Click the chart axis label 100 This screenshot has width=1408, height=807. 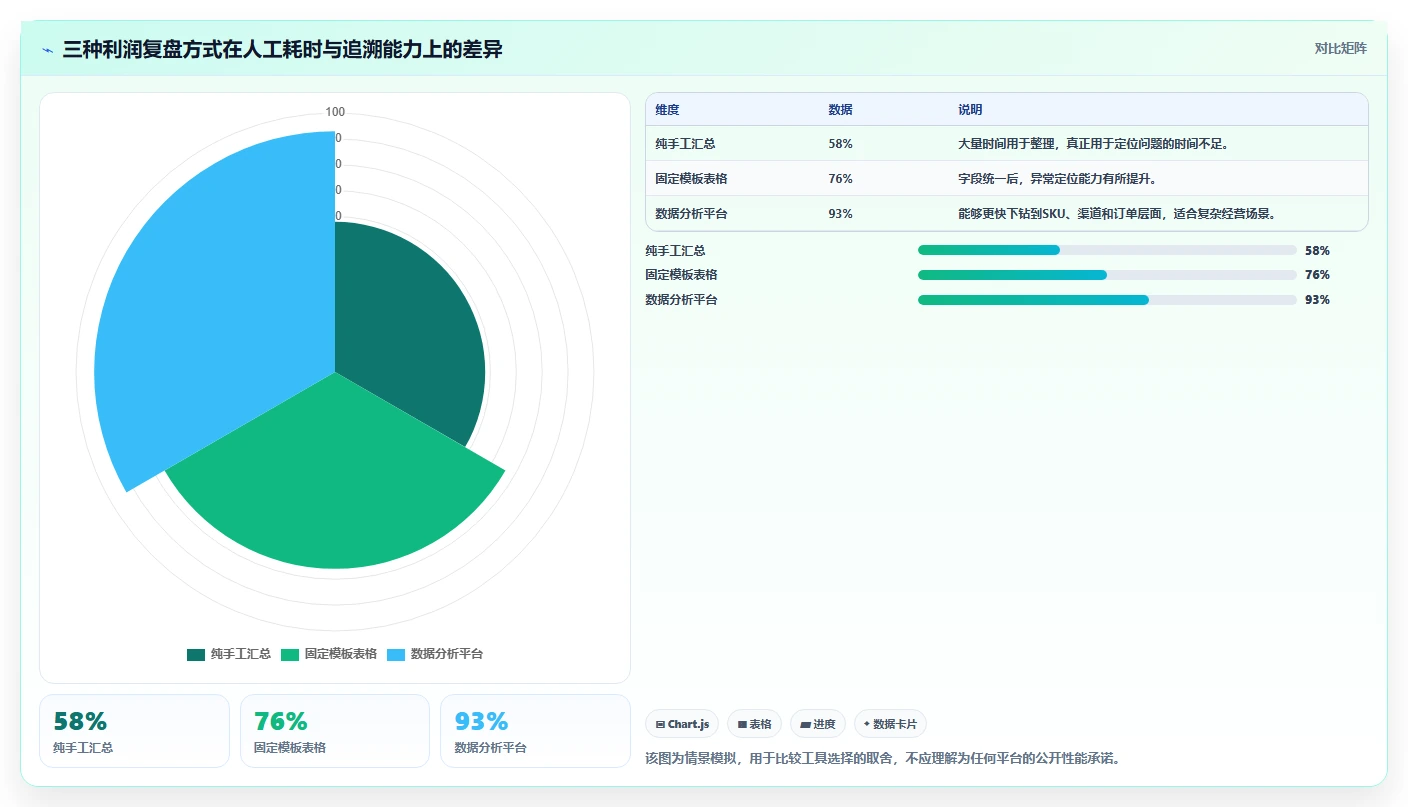coord(335,112)
